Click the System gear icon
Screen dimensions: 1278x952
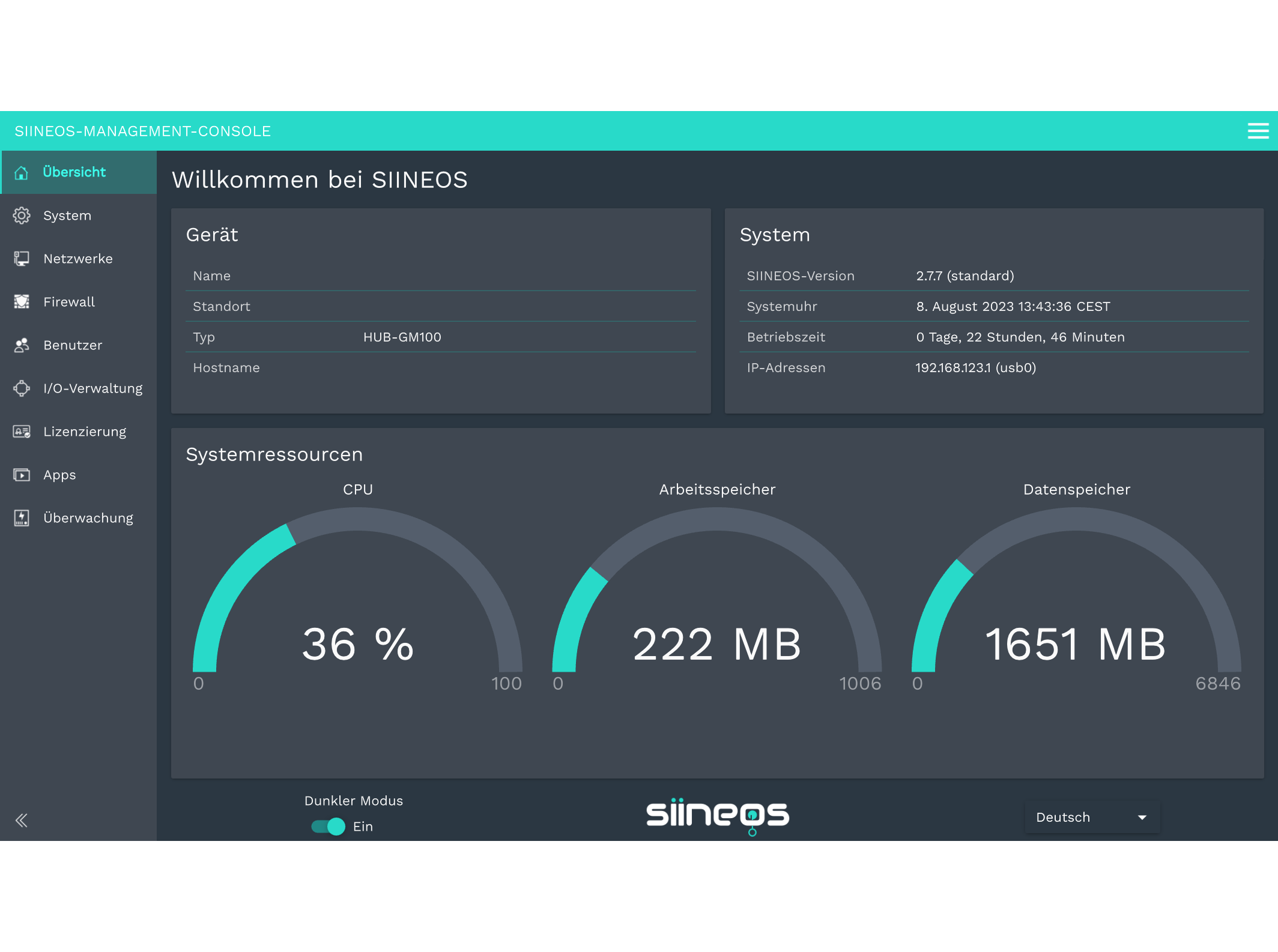click(x=22, y=215)
